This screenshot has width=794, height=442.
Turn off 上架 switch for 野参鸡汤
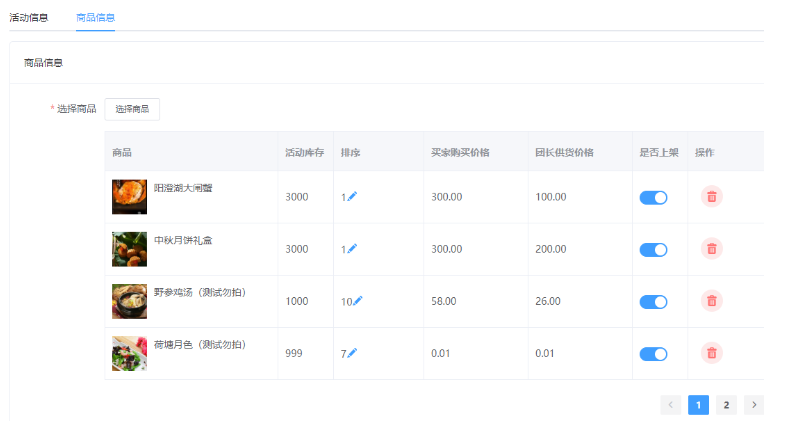point(653,302)
